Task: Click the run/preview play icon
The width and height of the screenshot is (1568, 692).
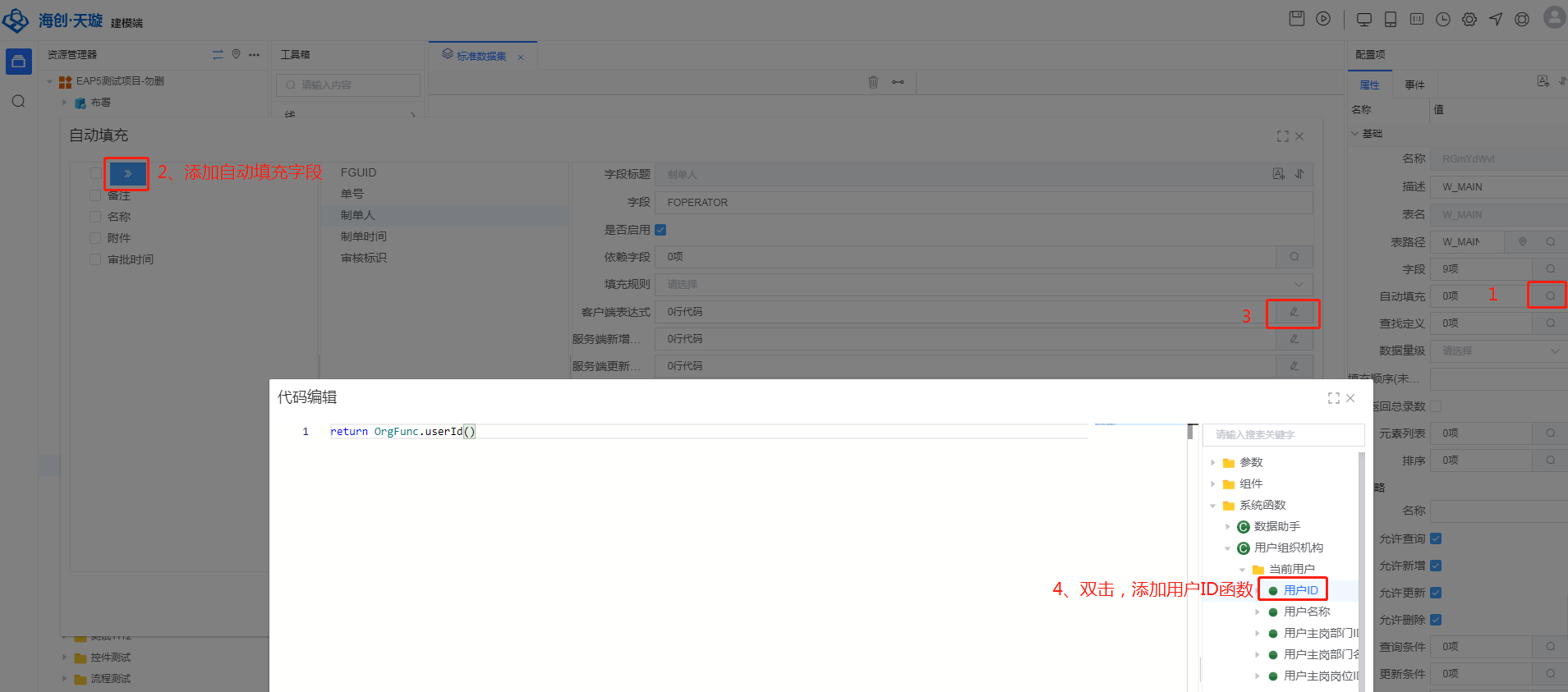Action: tap(1323, 19)
